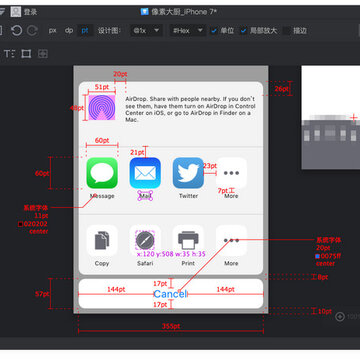Screen dimensions: 360x360
Task: Click the 355pt width measurement label
Action: click(x=171, y=326)
